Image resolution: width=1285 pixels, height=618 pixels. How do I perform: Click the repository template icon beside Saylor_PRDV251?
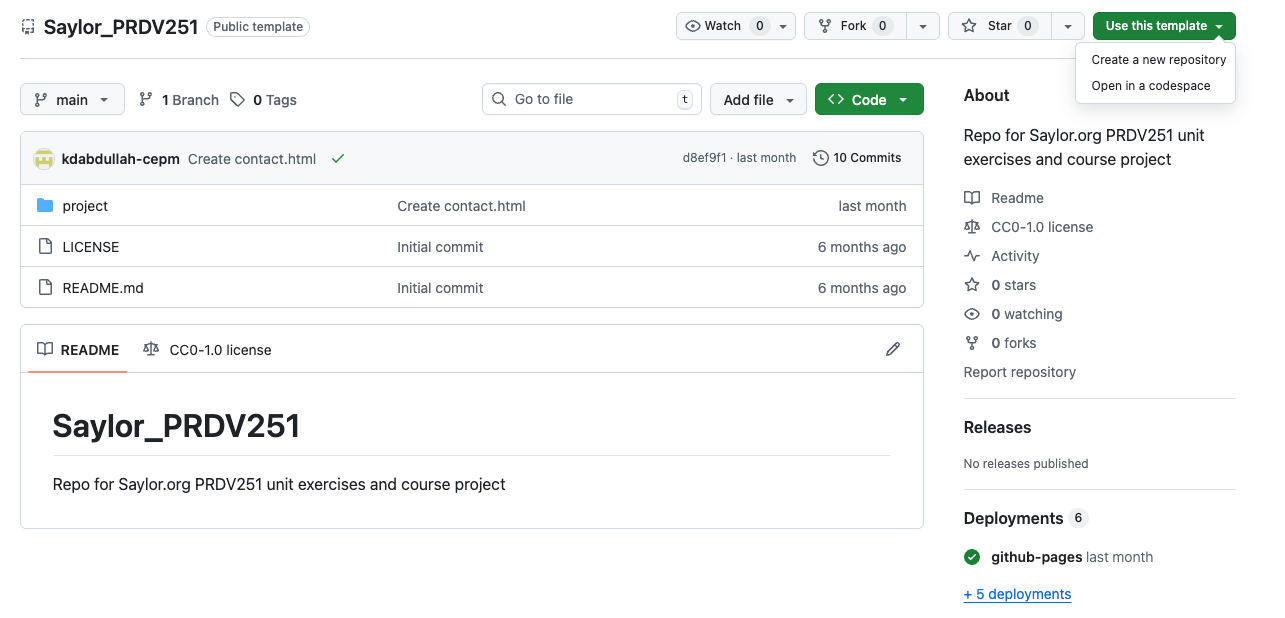(x=28, y=27)
